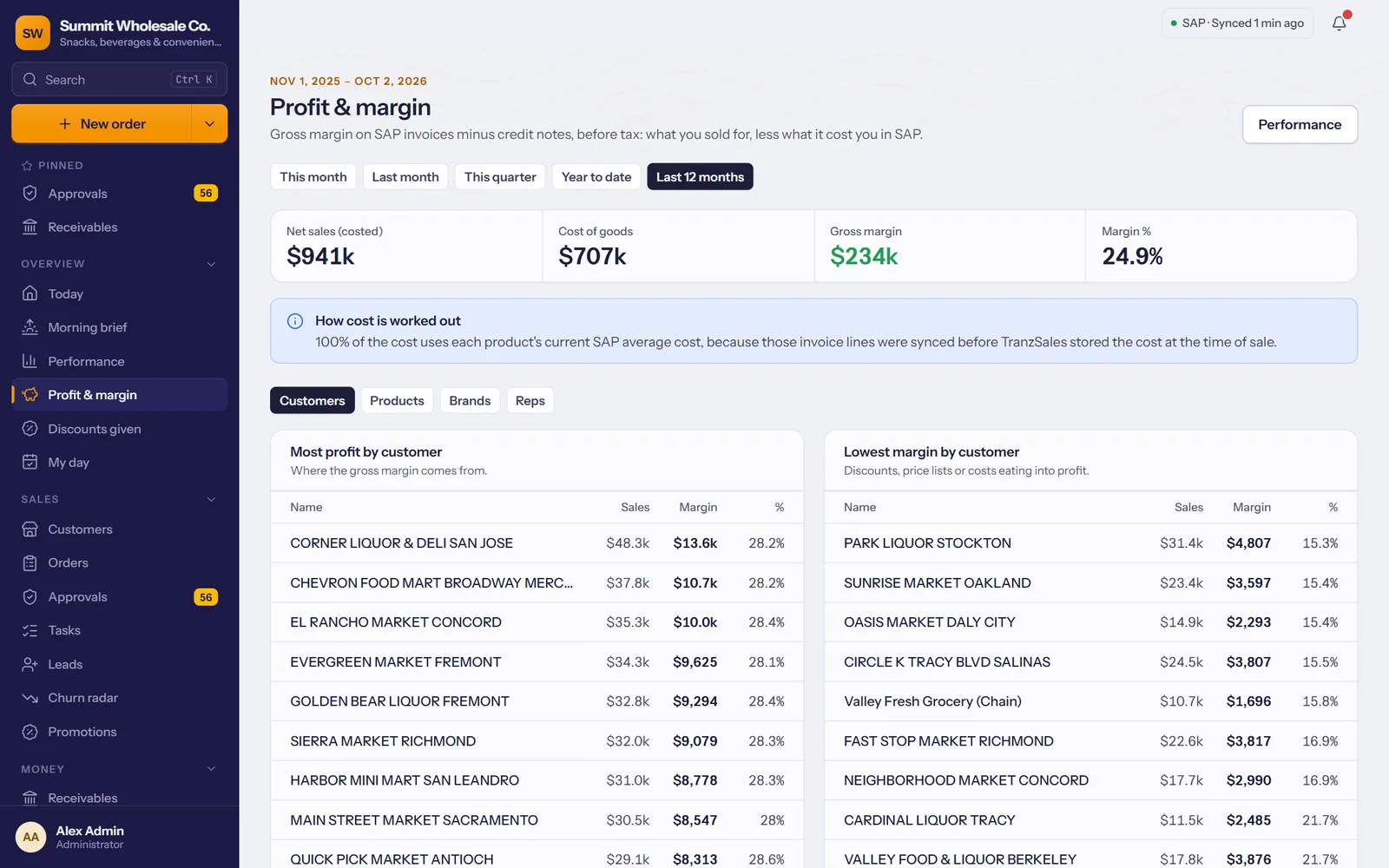The image size is (1389, 868).
Task: Click the notifications bell icon
Action: 1340,23
